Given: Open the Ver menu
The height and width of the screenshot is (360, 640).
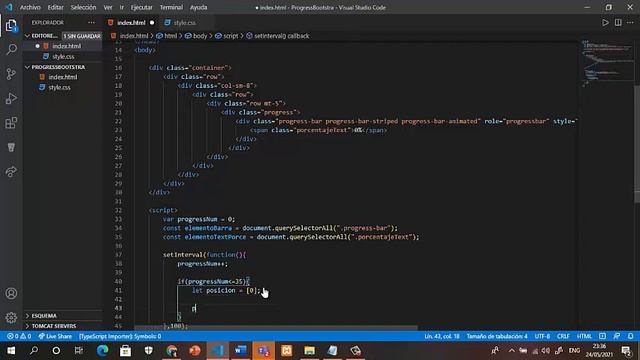Looking at the screenshot, I should (108, 7).
